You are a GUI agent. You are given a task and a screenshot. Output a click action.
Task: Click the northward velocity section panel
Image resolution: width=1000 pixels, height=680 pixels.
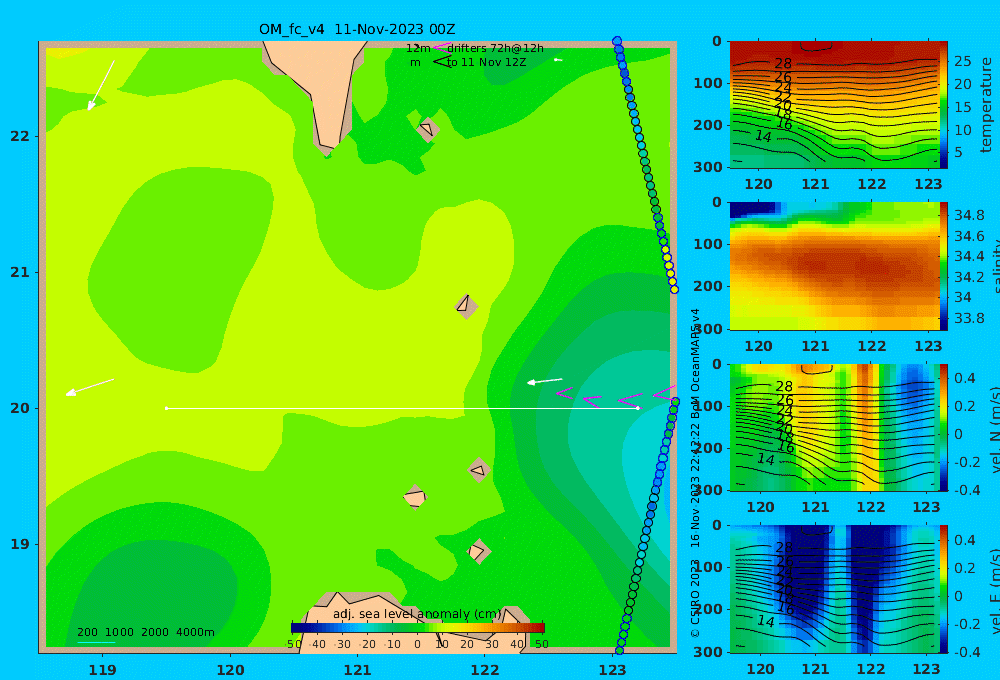click(834, 427)
